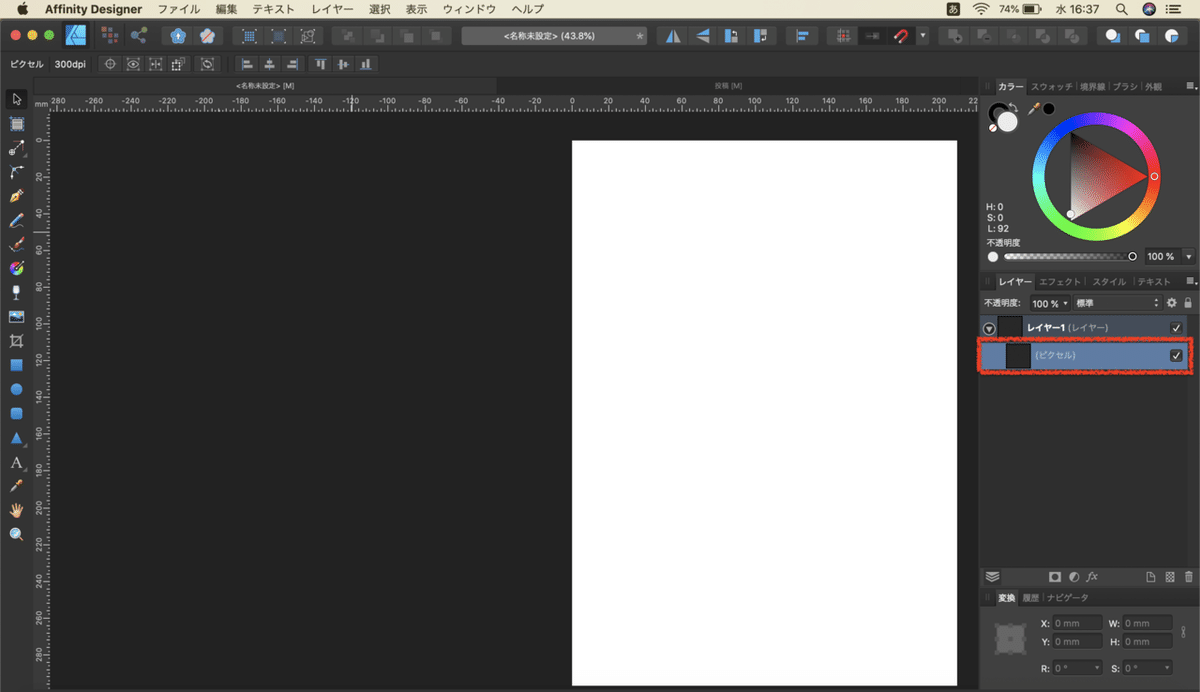Click trash icon to delete layer

[x=1188, y=577]
